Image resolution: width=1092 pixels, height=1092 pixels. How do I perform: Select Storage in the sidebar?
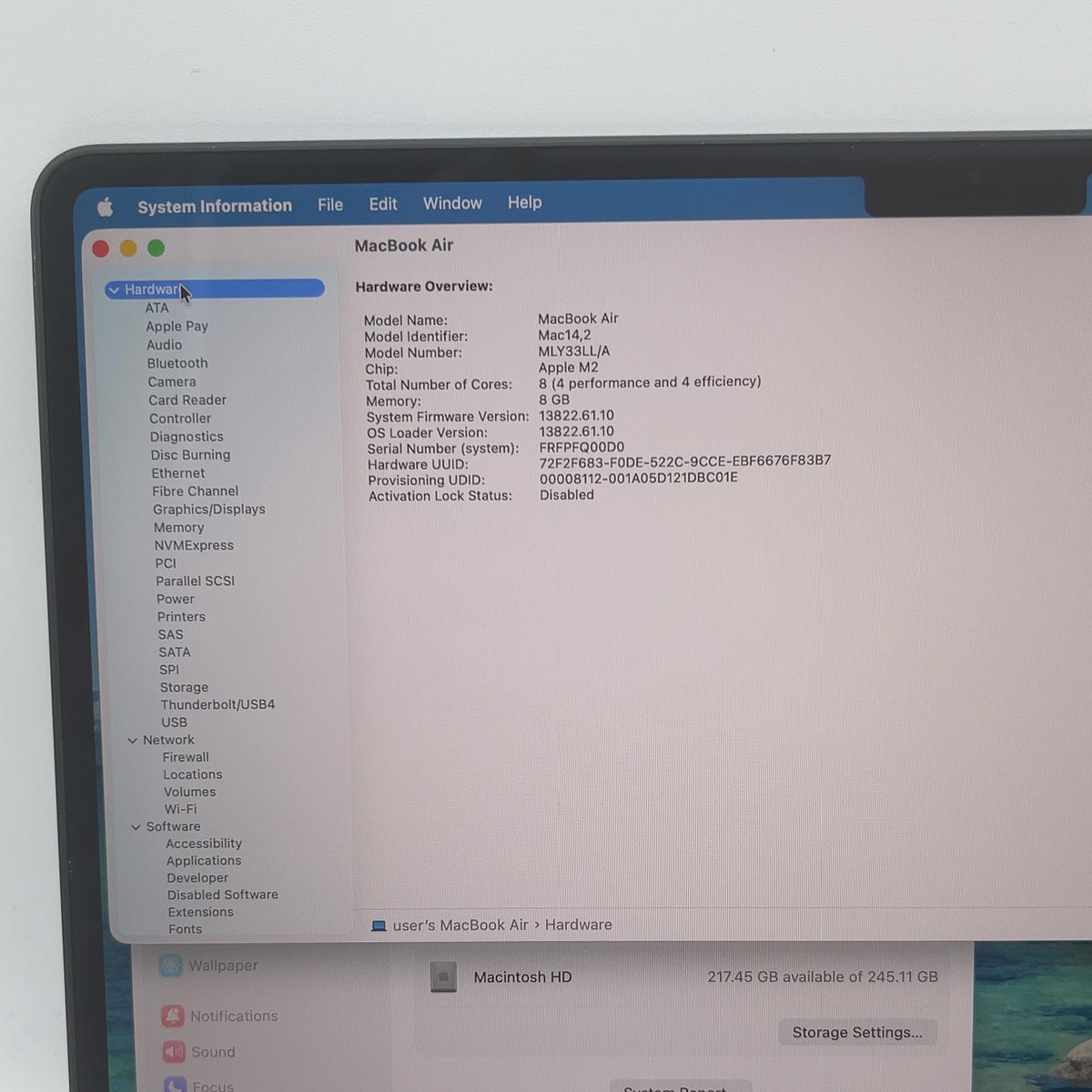pos(184,688)
